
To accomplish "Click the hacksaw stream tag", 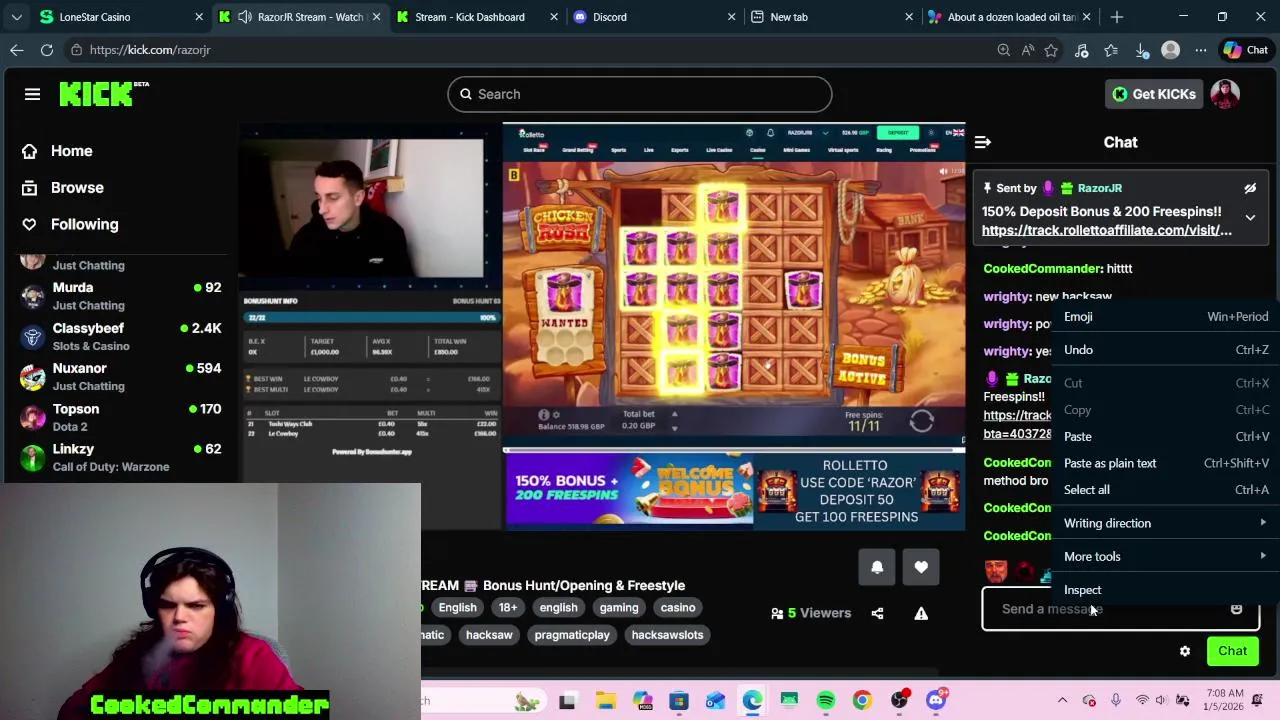I will coord(489,635).
